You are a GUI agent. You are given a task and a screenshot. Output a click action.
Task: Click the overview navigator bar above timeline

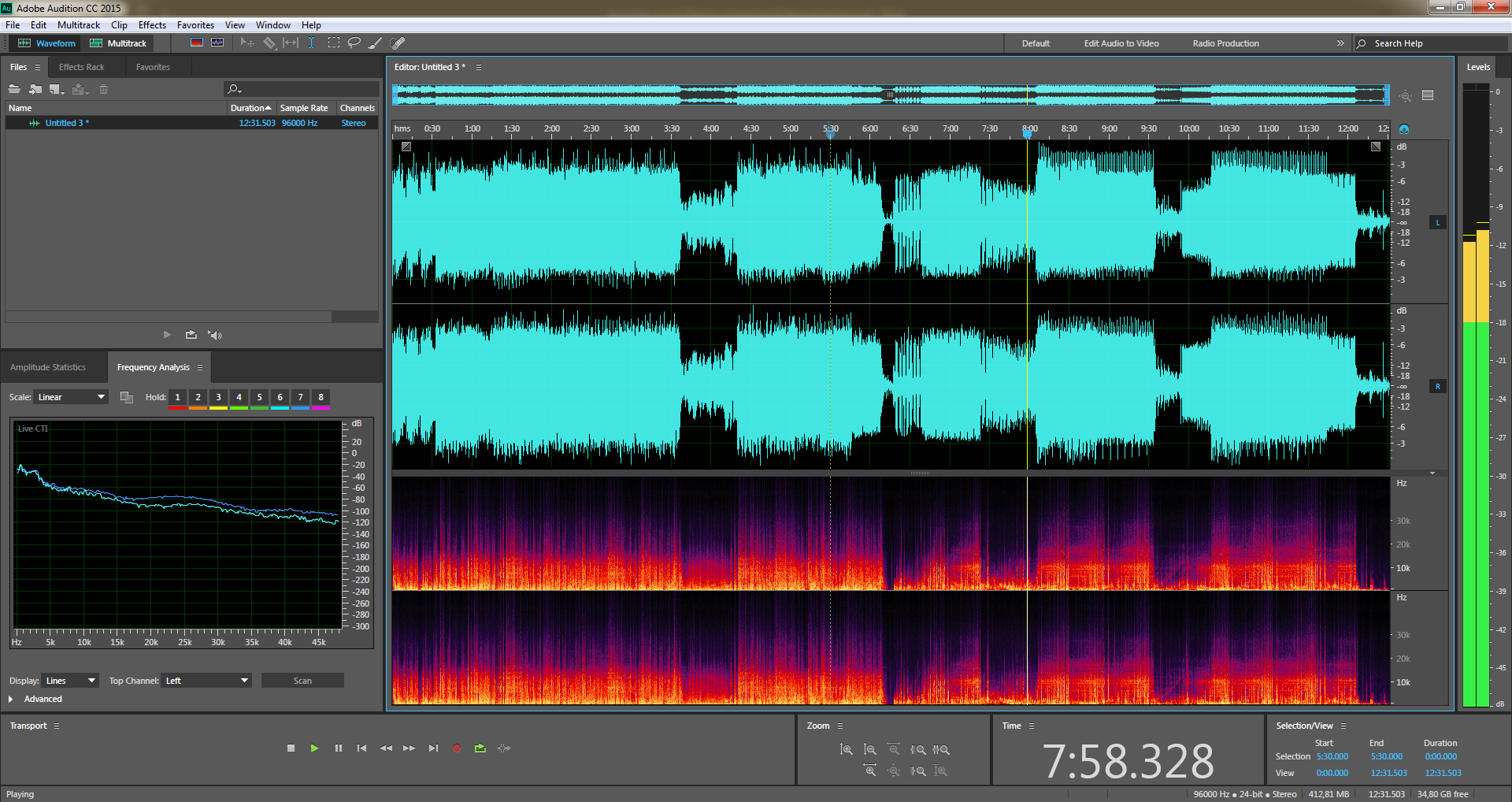tap(890, 95)
